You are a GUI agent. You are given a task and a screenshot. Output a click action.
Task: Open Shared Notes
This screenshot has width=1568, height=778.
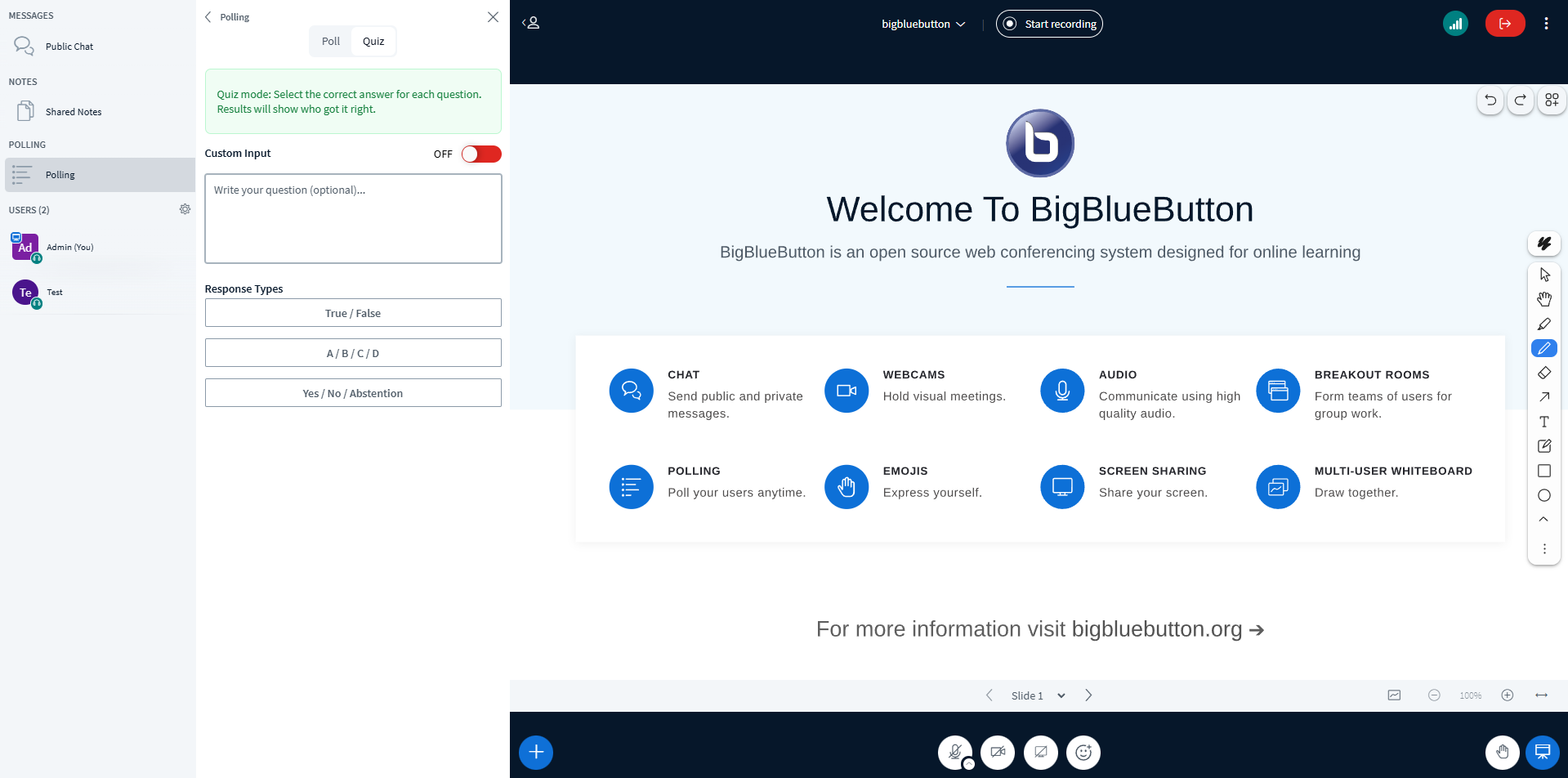[x=98, y=112]
